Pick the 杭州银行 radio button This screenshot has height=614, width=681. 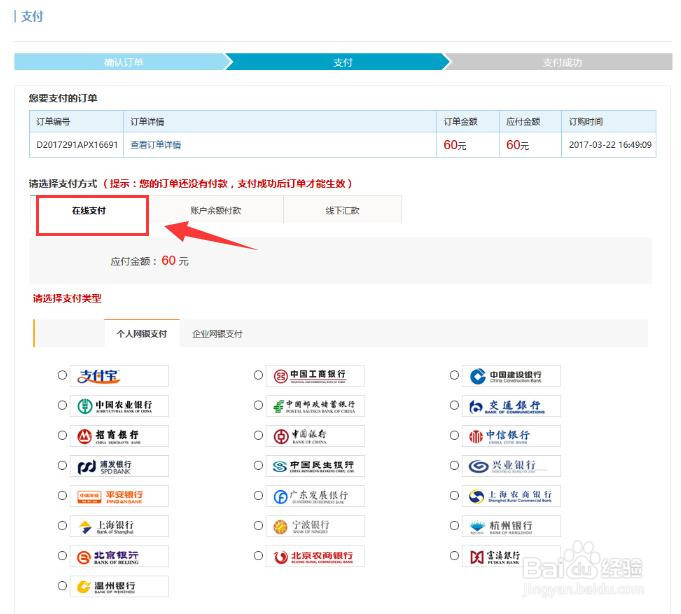coord(454,525)
